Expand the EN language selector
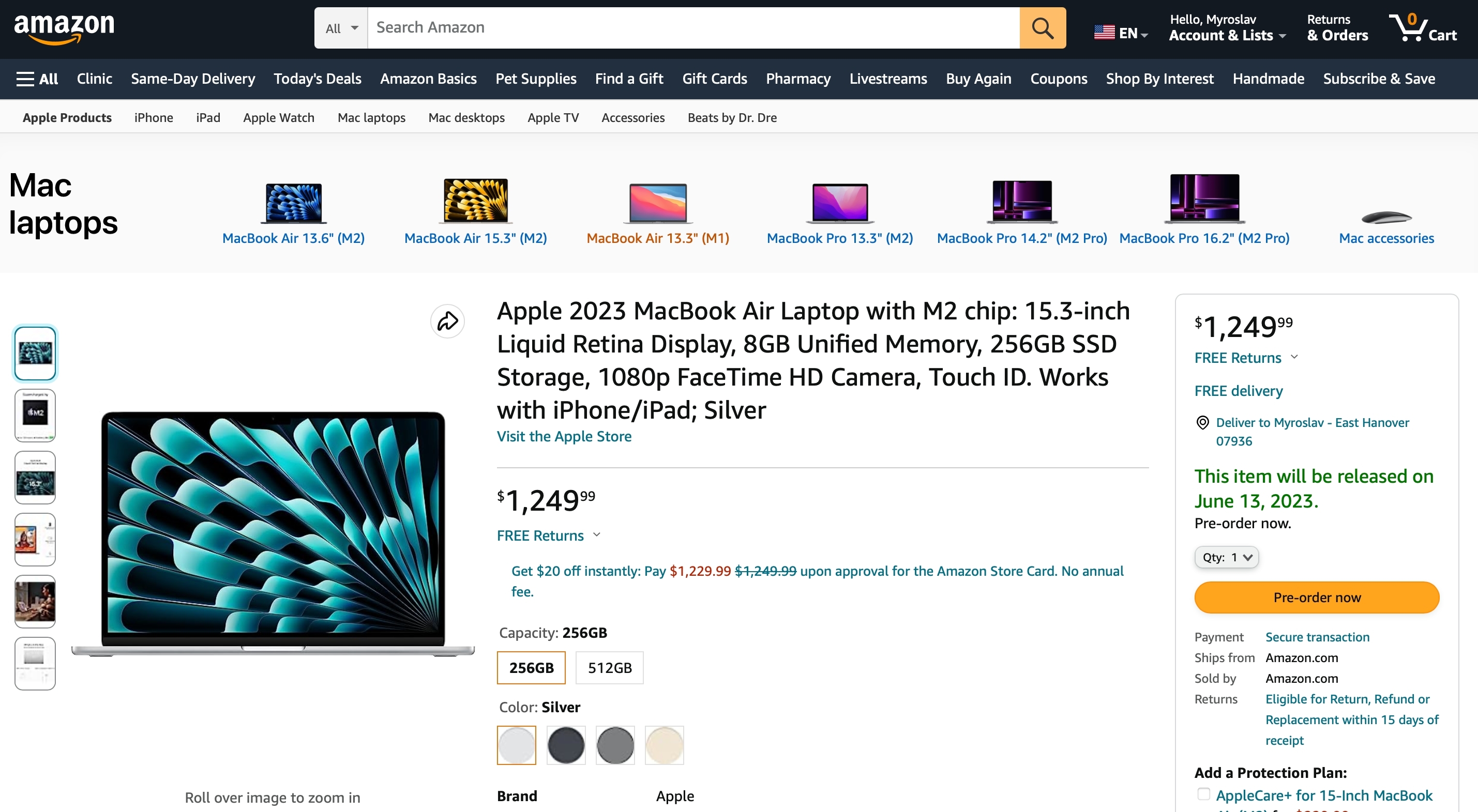This screenshot has height=812, width=1478. point(1121,33)
